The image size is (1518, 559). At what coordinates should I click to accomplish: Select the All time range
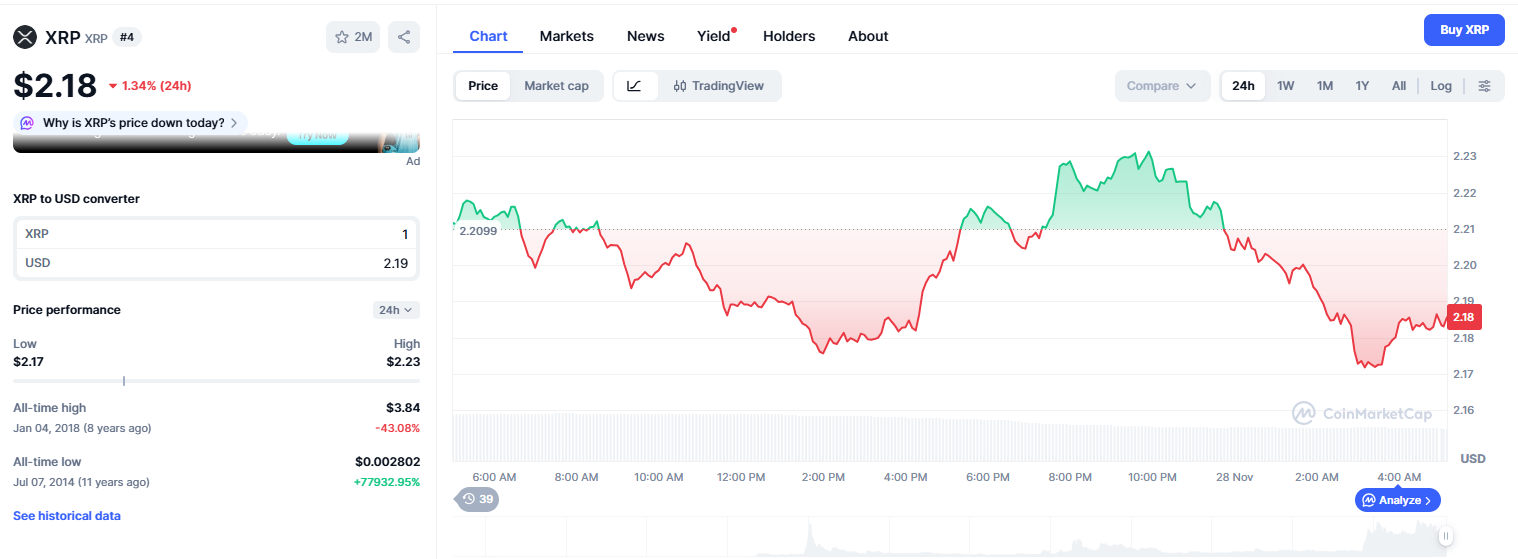(1399, 86)
